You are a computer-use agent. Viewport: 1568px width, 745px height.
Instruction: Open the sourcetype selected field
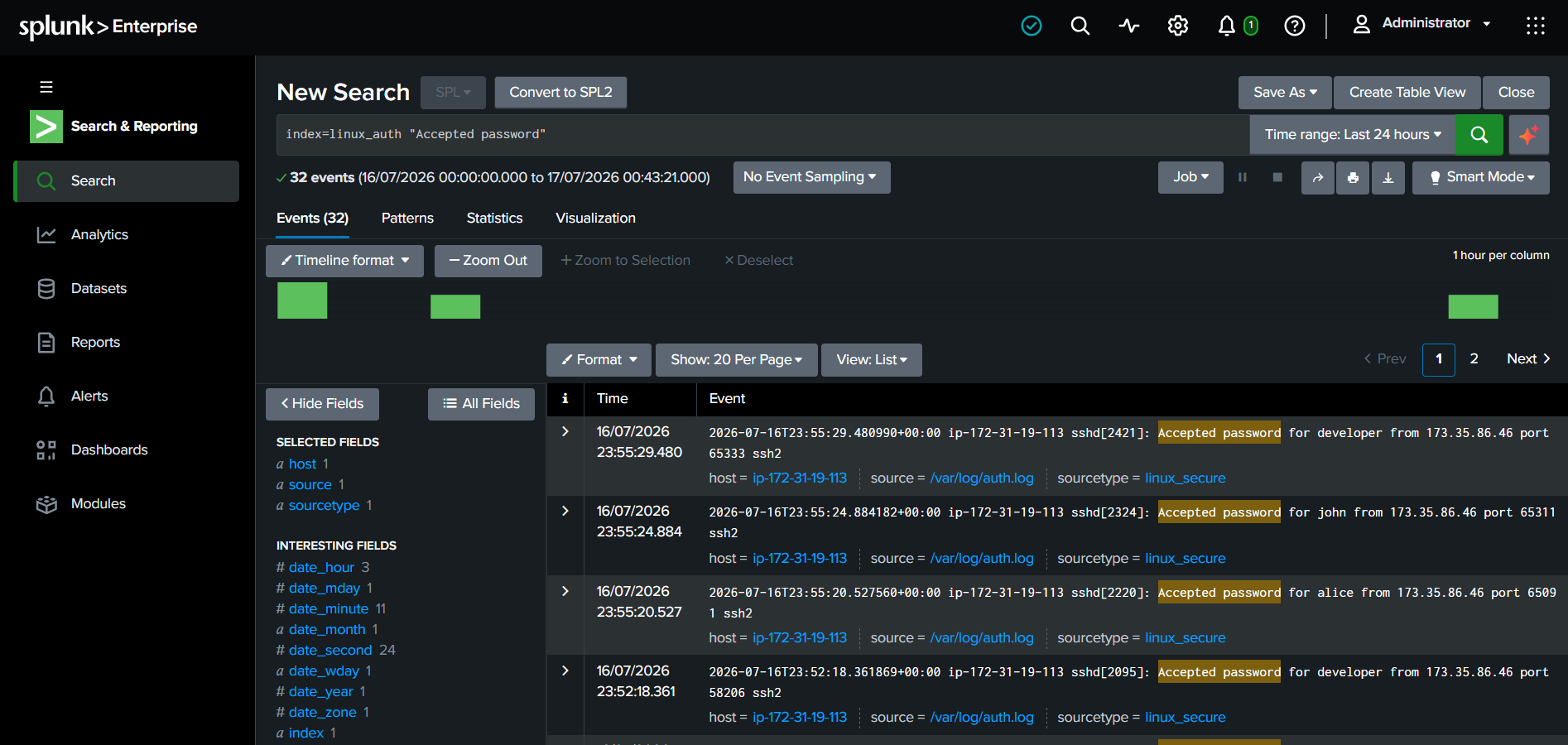(324, 506)
